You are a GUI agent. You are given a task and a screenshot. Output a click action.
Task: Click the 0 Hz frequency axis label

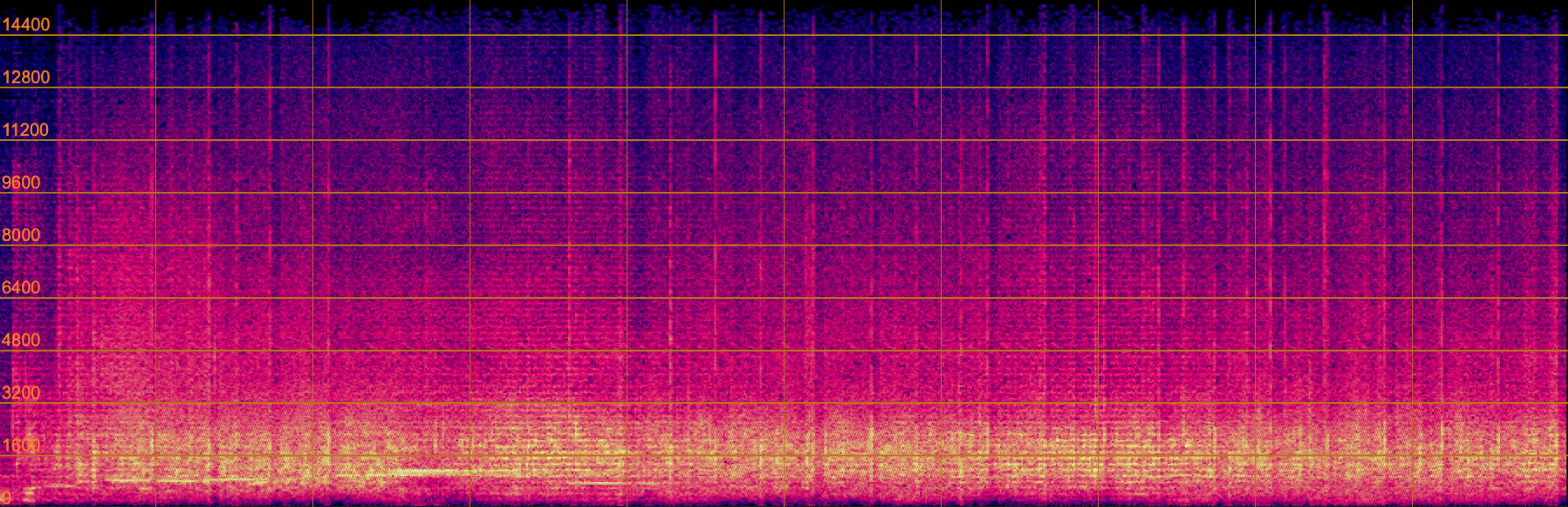point(6,497)
